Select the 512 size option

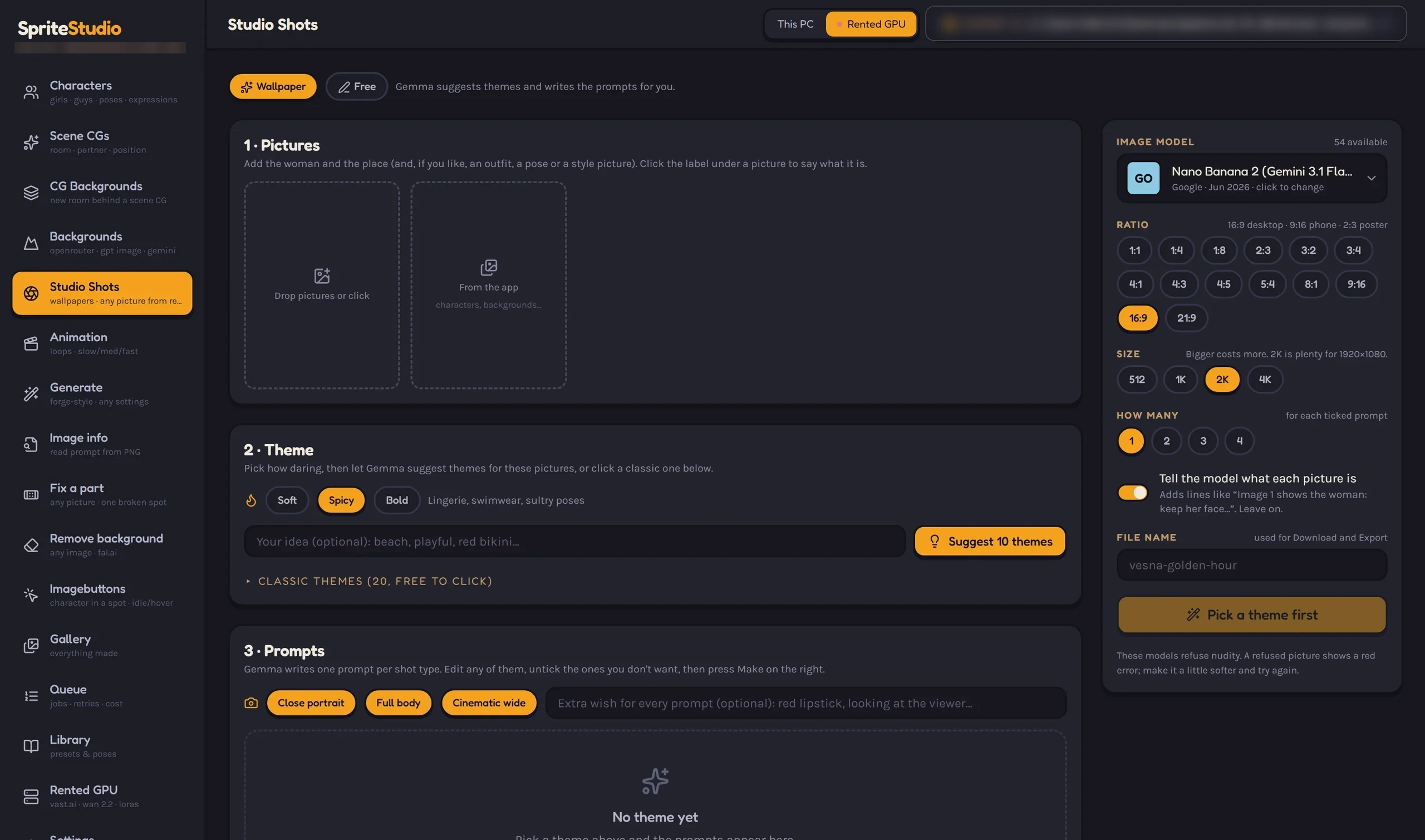pos(1136,380)
